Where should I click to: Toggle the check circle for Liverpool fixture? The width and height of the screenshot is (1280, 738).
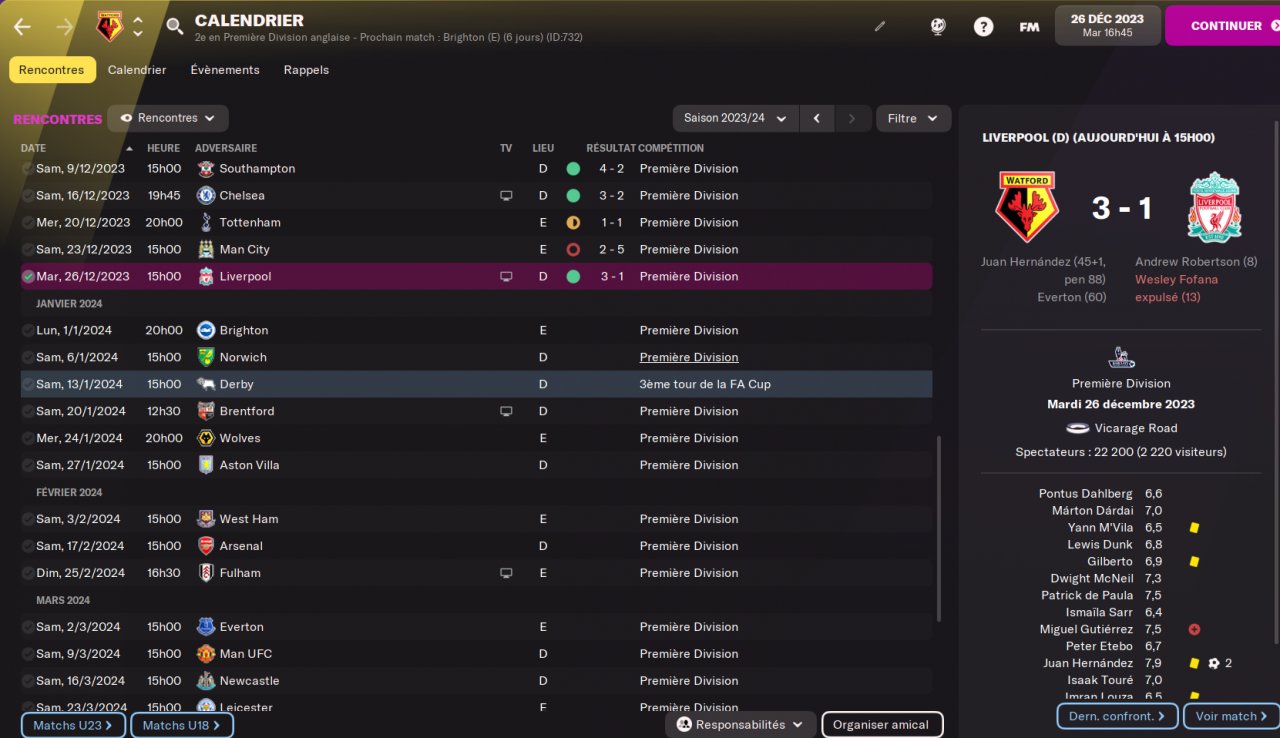[x=28, y=277]
